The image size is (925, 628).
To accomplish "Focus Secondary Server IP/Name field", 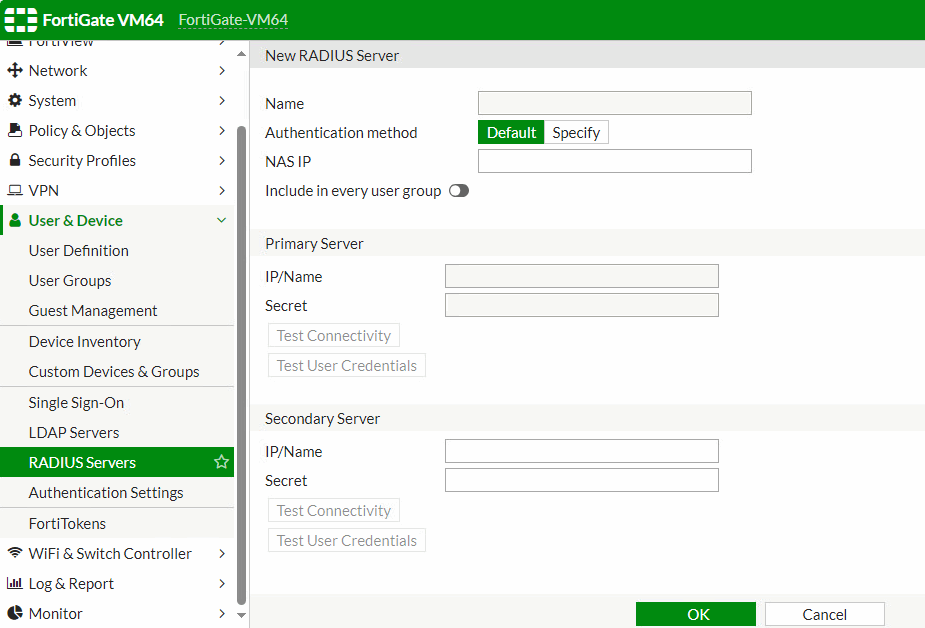I will pyautogui.click(x=582, y=451).
